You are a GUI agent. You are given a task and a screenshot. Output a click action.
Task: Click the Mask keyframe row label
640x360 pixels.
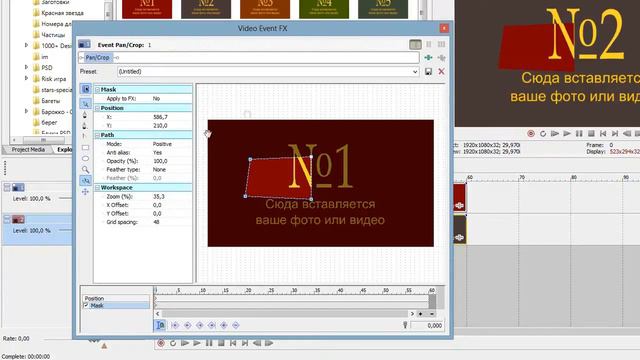pyautogui.click(x=97, y=305)
